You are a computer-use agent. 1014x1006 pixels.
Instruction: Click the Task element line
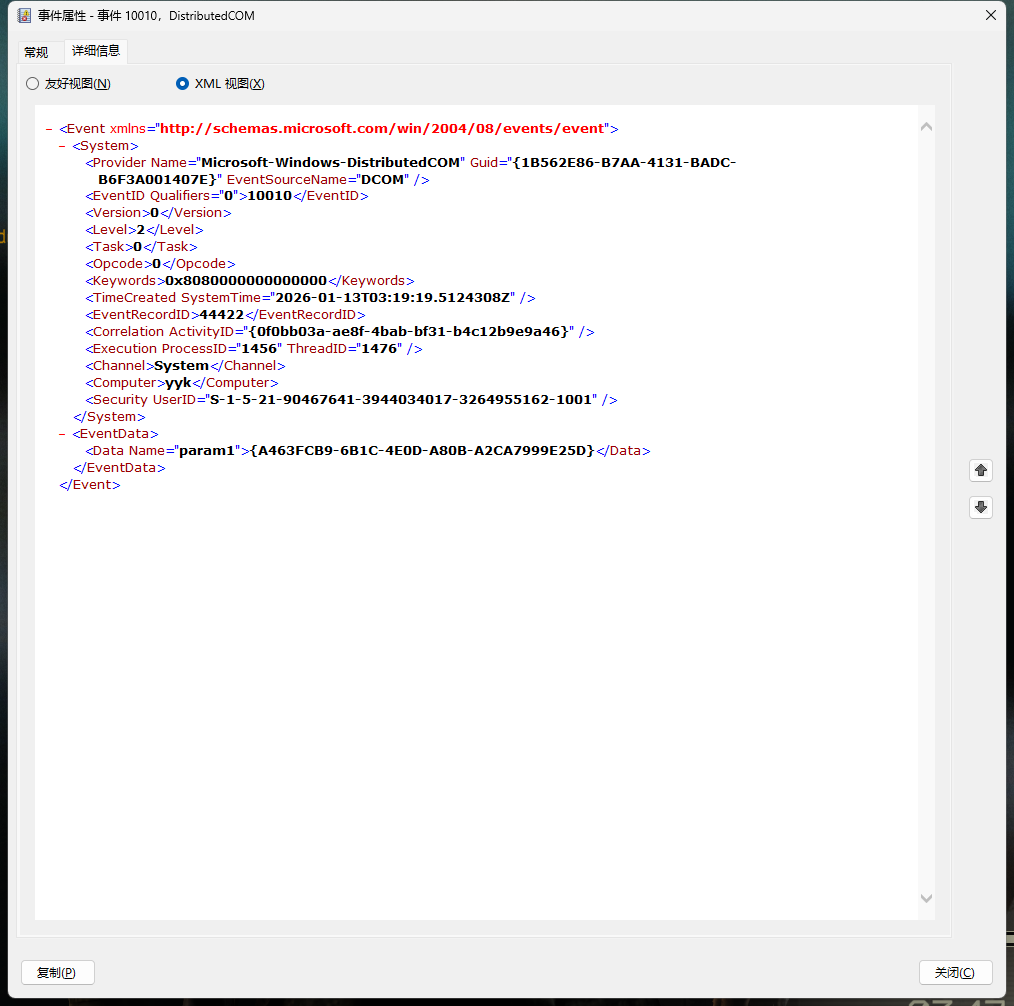(142, 246)
